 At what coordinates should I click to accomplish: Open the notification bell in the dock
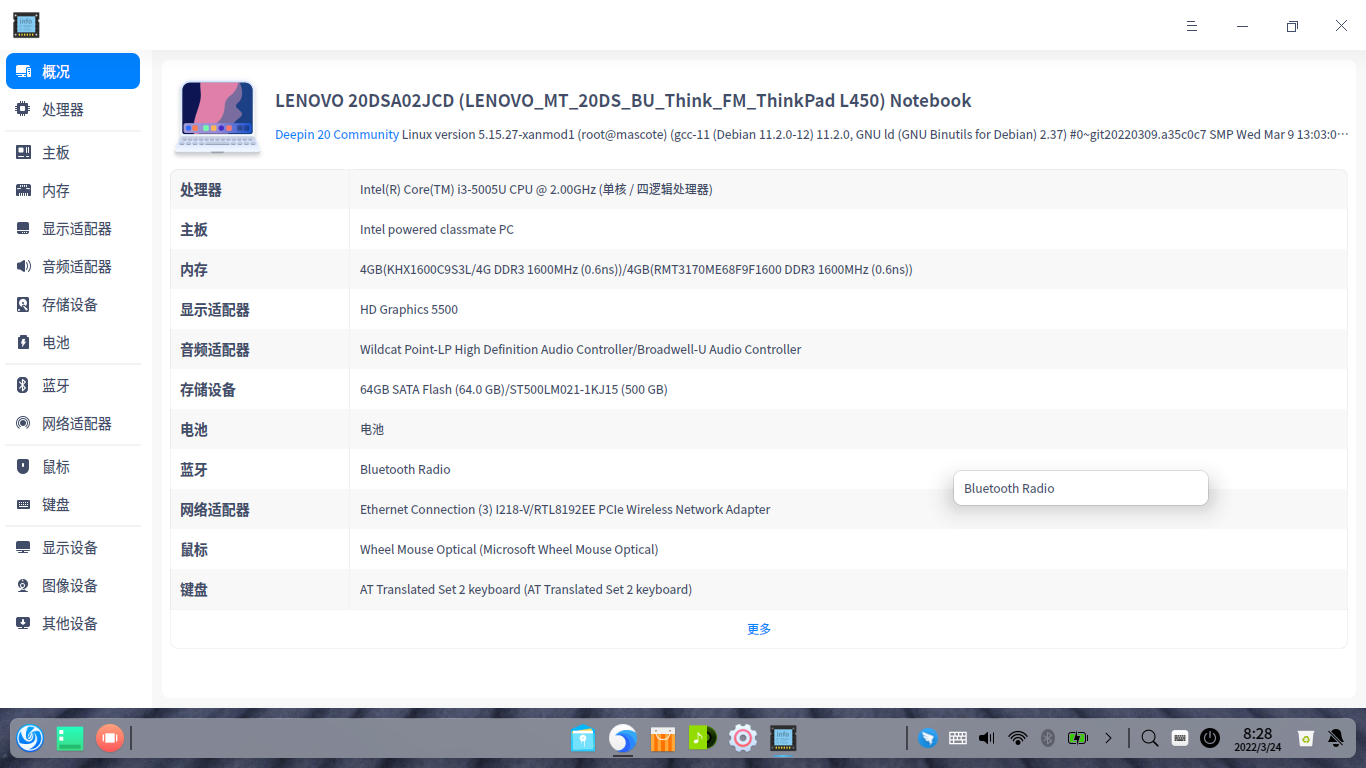coord(1335,738)
